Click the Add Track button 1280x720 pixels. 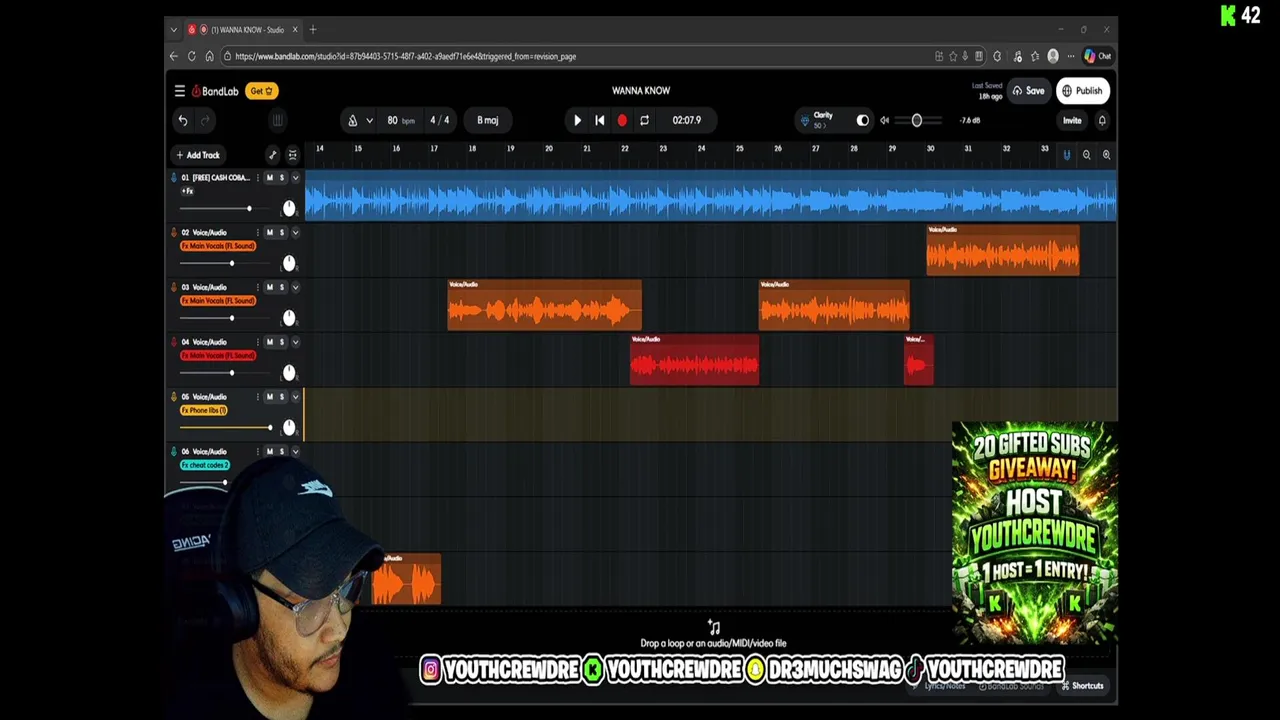198,155
